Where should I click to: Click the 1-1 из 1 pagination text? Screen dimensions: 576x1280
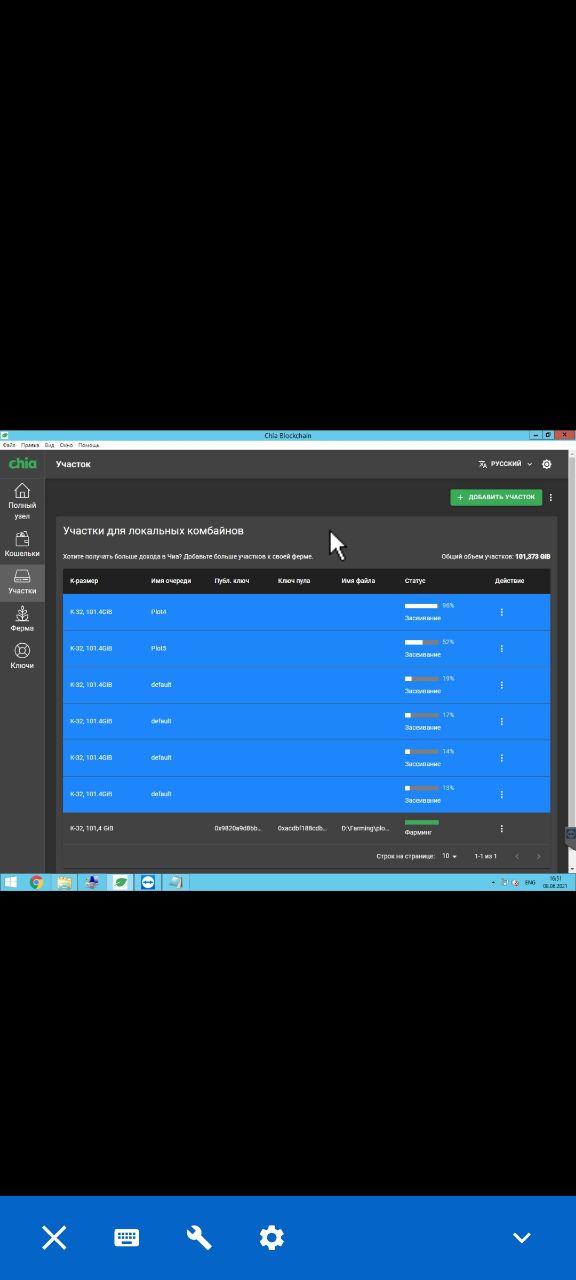(x=485, y=856)
